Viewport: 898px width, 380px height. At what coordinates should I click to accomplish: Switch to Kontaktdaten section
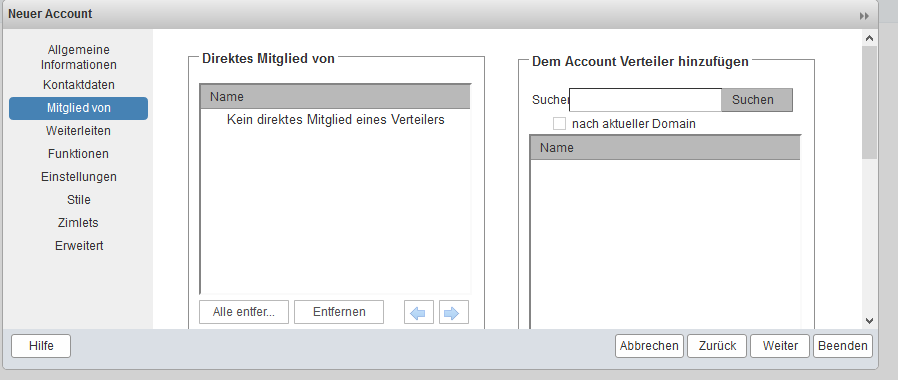coord(78,85)
